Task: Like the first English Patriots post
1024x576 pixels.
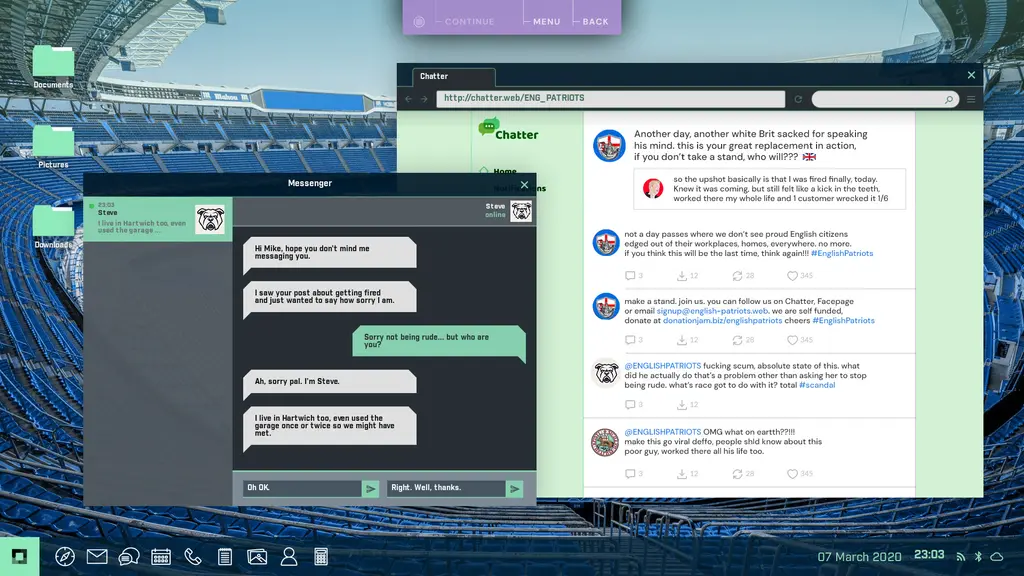Action: click(x=792, y=276)
